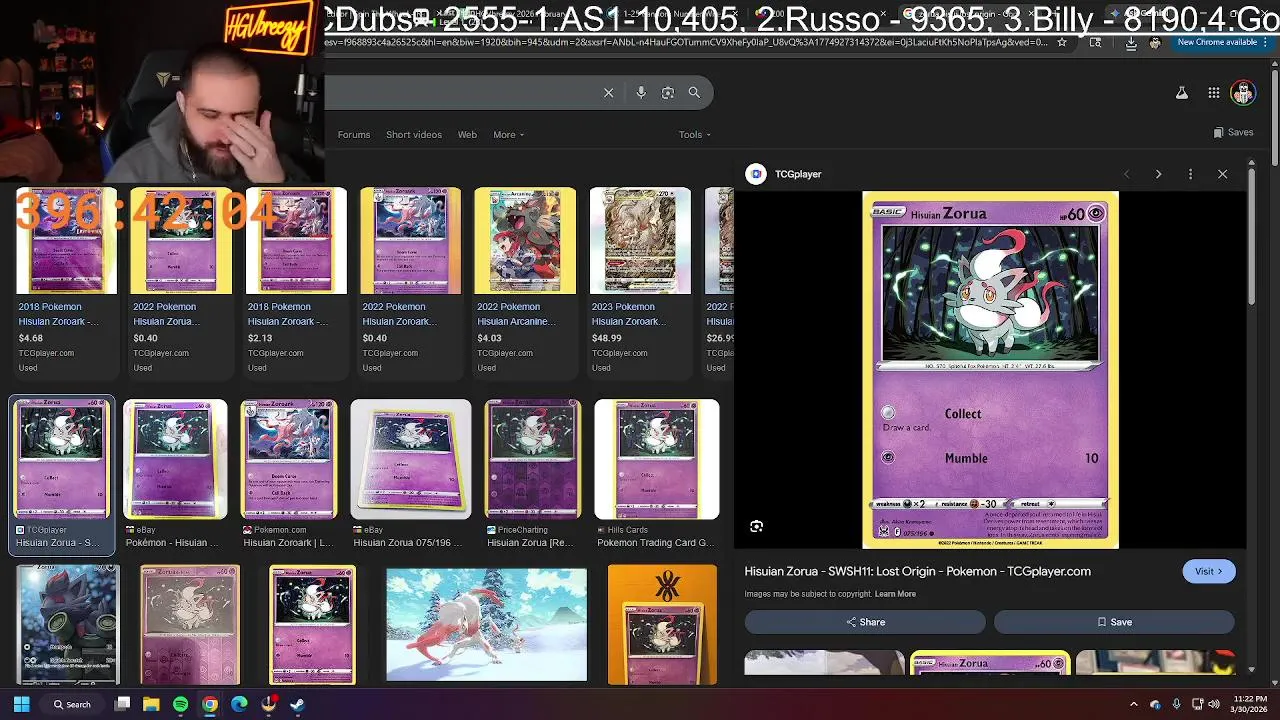Switch to the Short videos tab
1280x720 pixels.
pyautogui.click(x=414, y=135)
